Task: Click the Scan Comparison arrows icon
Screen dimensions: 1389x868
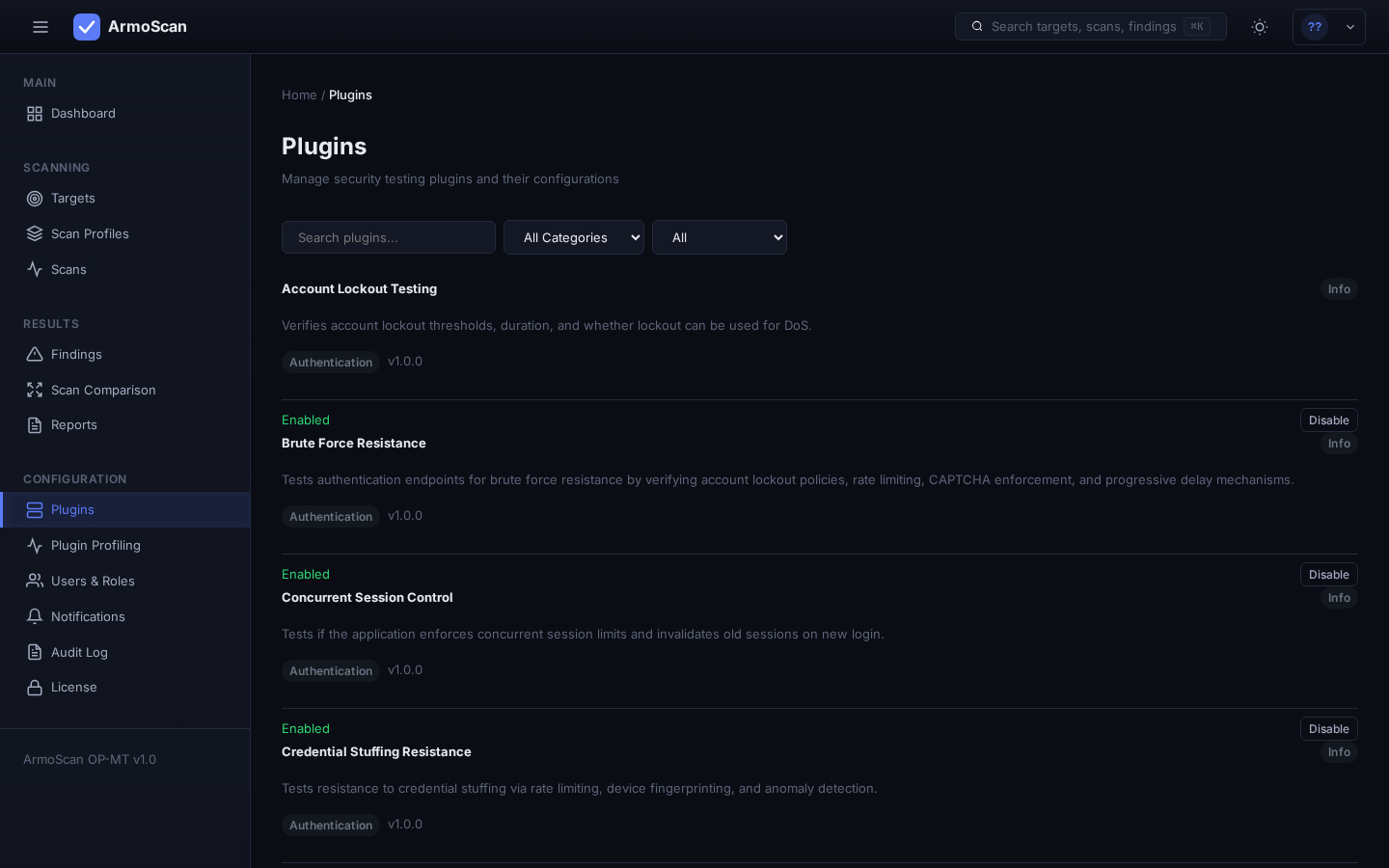Action: tap(35, 390)
